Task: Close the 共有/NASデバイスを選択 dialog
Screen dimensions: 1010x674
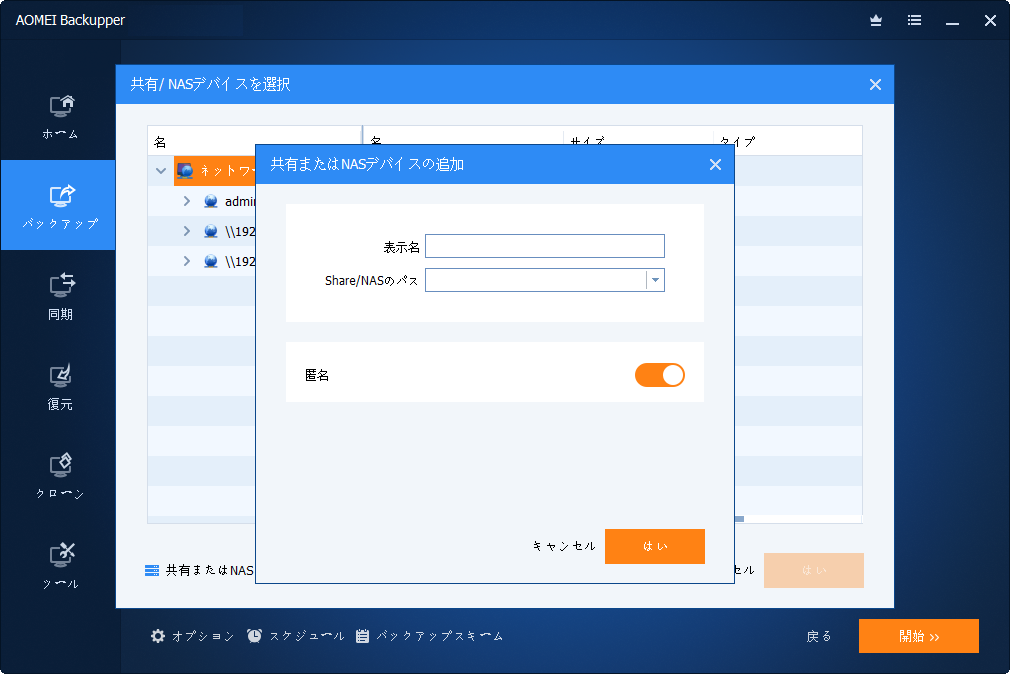Action: tap(875, 84)
